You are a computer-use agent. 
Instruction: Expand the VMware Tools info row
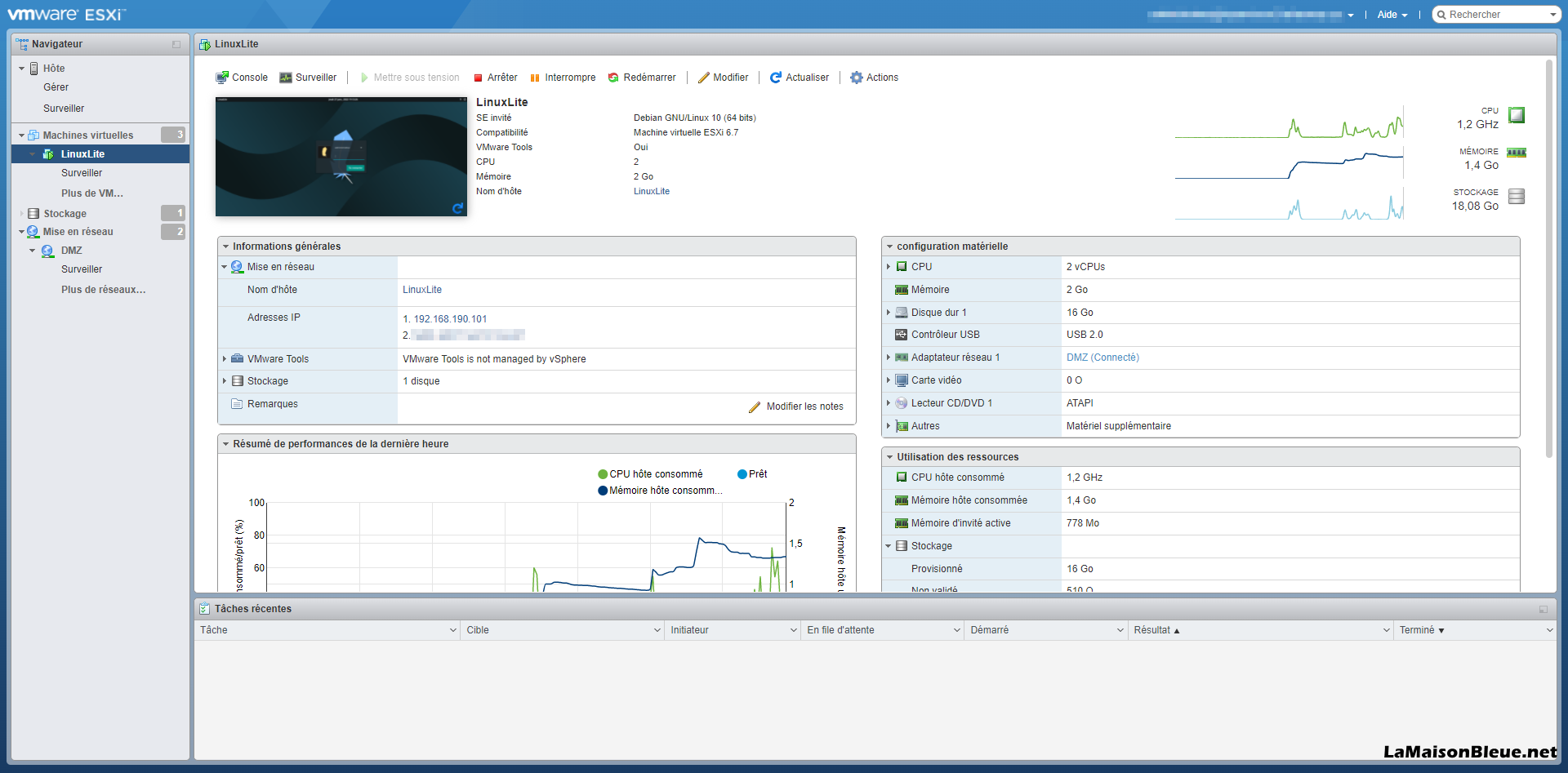coord(225,359)
